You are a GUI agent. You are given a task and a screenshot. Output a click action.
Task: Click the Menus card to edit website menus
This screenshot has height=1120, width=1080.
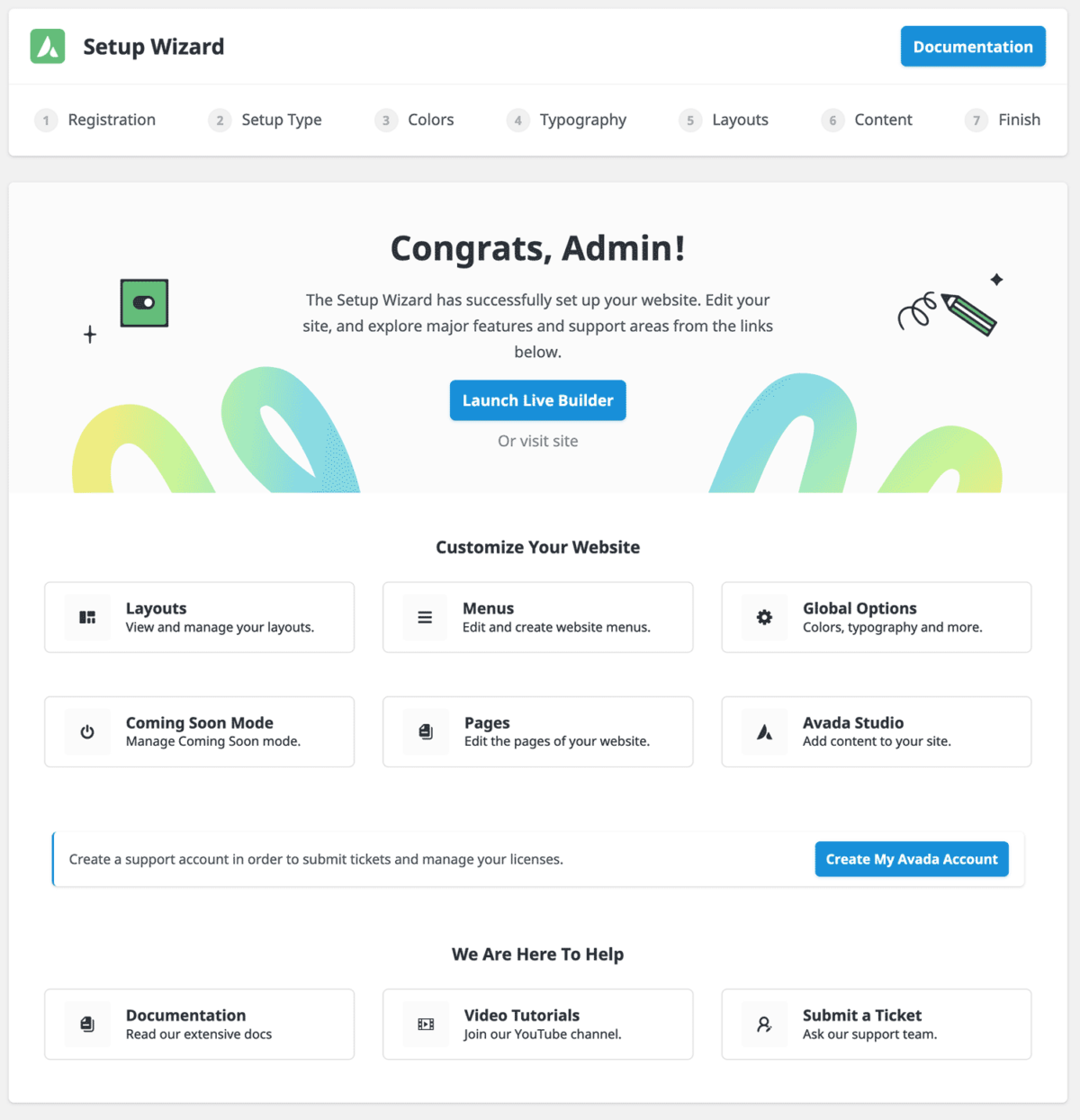pyautogui.click(x=537, y=617)
